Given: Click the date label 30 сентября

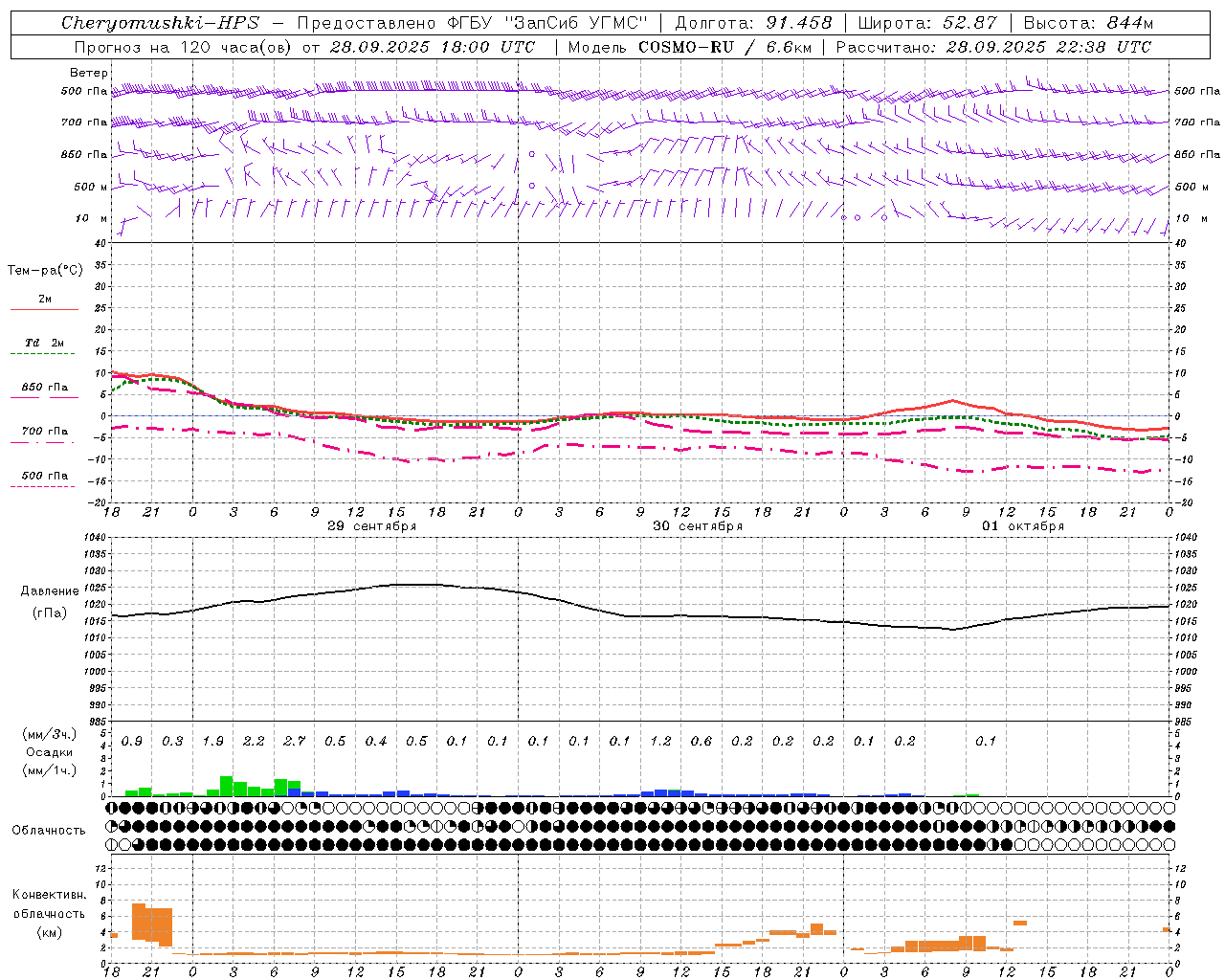Looking at the screenshot, I should point(698,526).
